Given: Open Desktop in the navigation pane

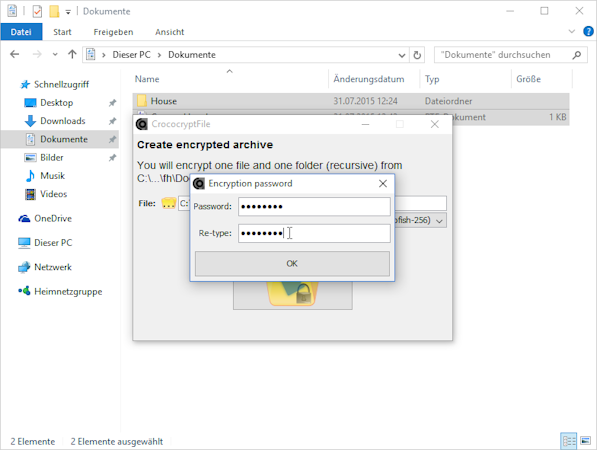Looking at the screenshot, I should click(56, 103).
